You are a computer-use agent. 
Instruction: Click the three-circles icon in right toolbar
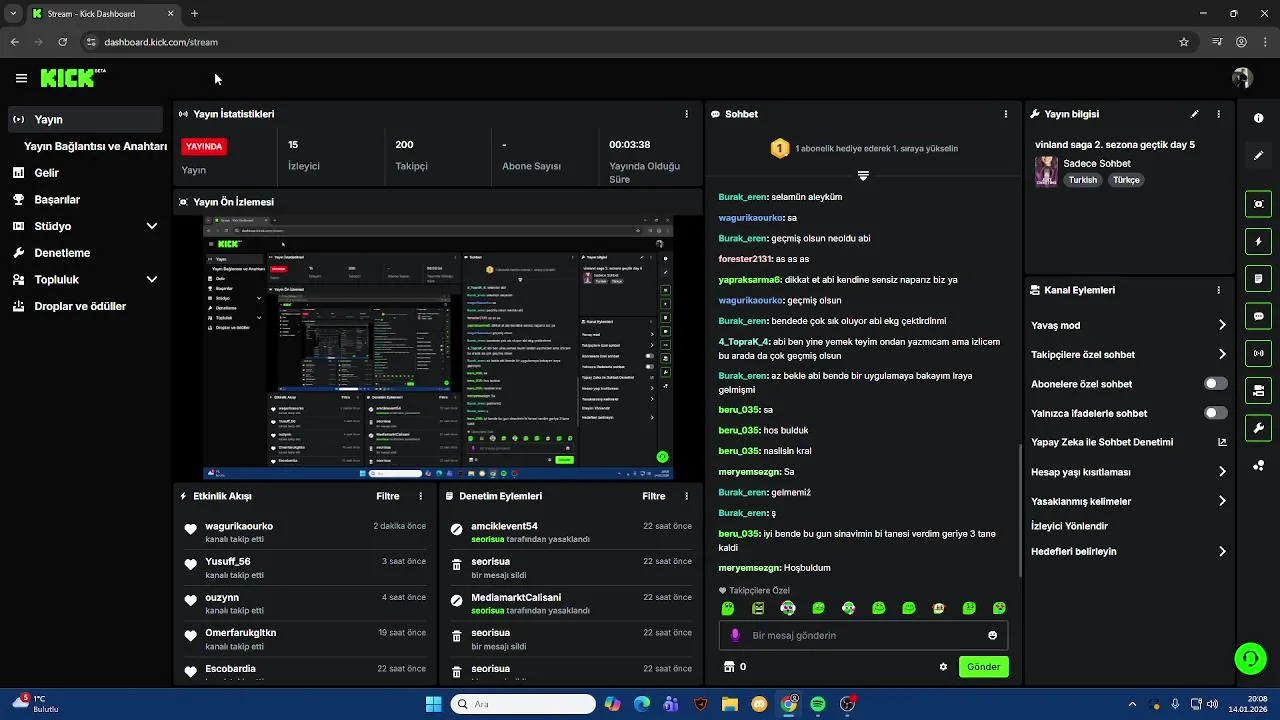(1258, 465)
